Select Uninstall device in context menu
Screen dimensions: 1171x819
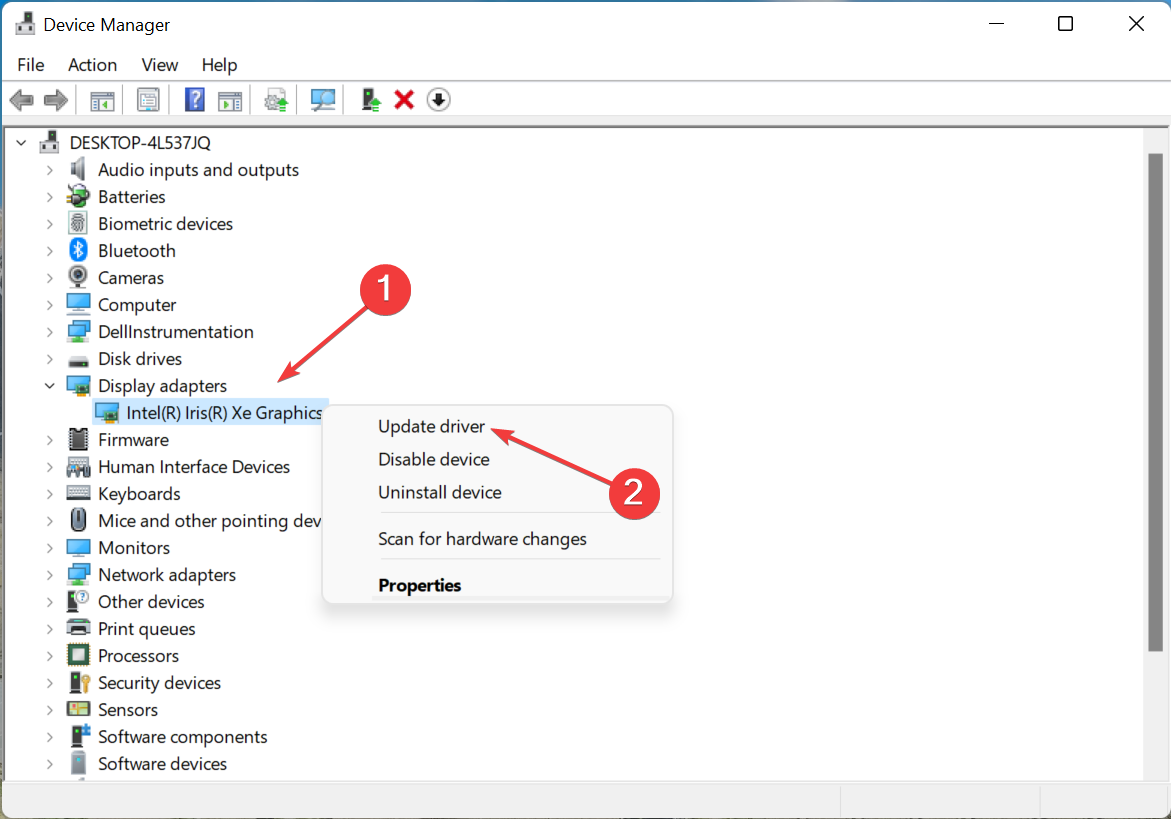tap(439, 492)
